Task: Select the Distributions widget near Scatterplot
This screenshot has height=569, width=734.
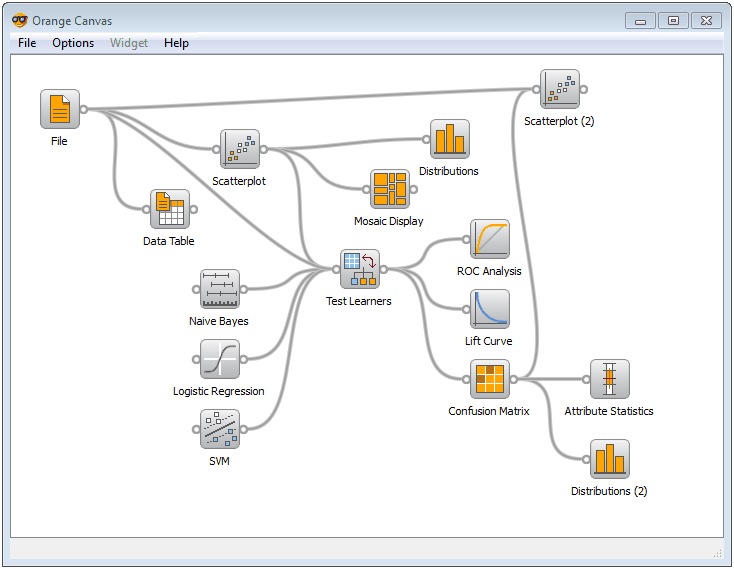Action: point(449,139)
